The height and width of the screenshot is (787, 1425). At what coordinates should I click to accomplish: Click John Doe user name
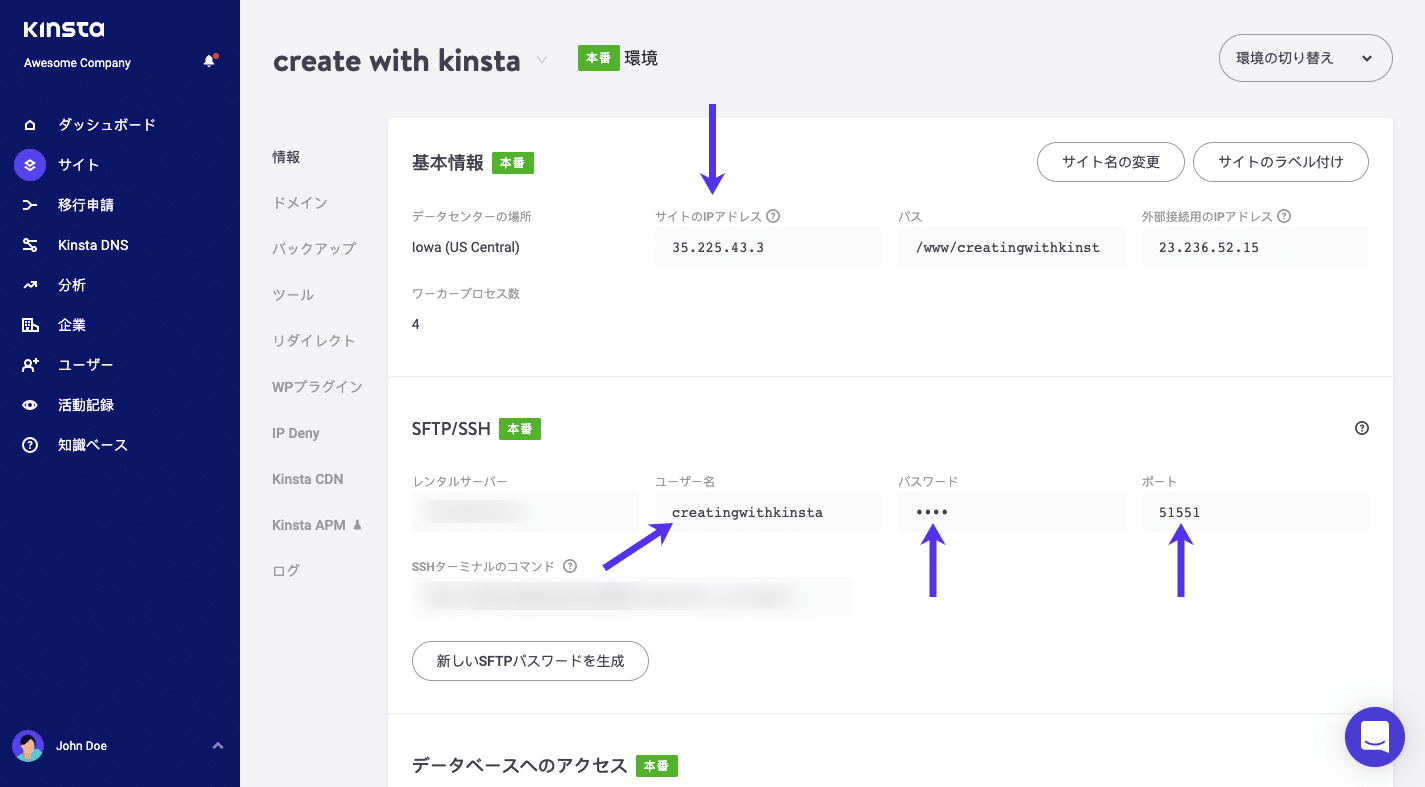pos(82,746)
